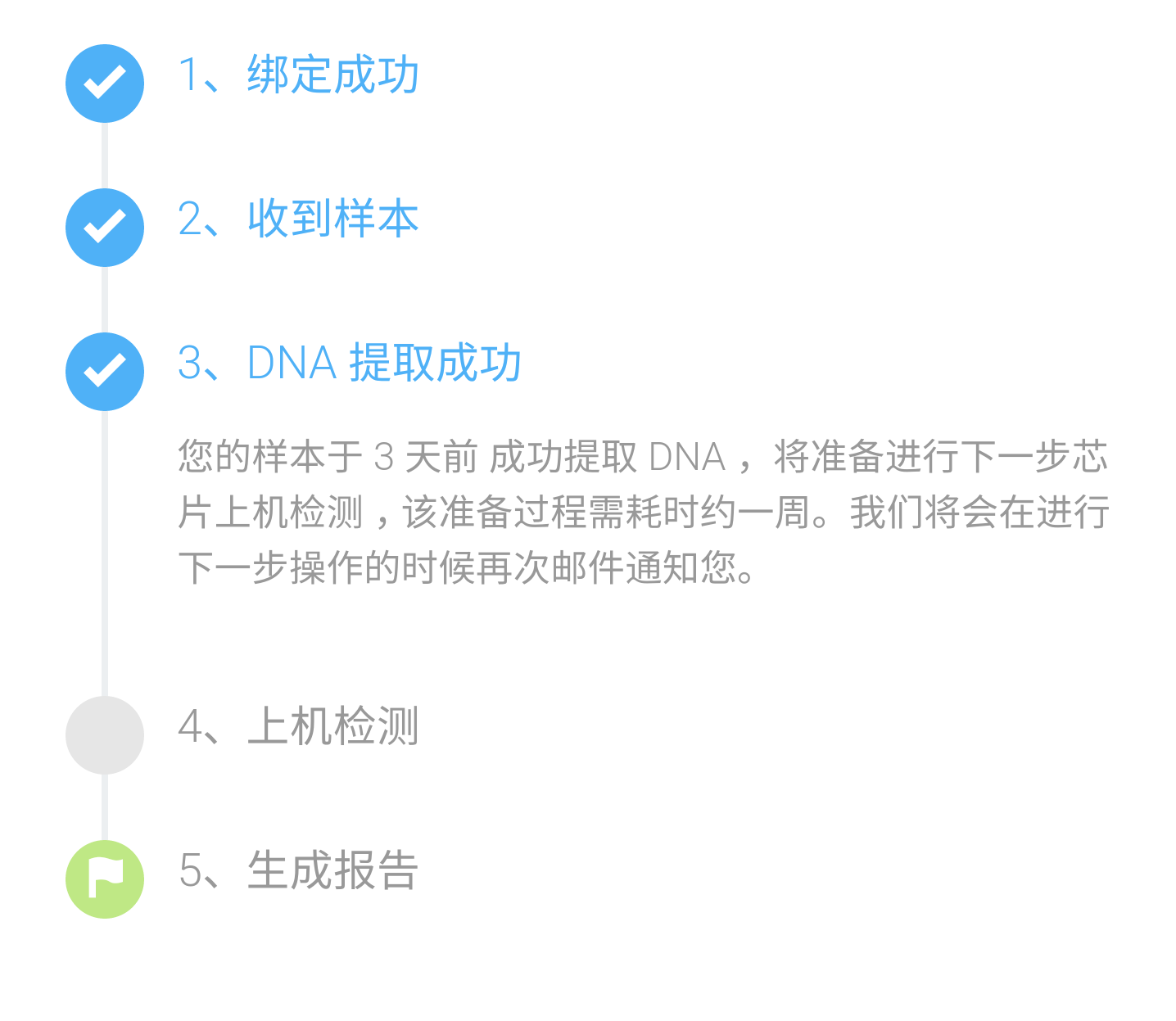Click the long timeline line beside the description
The height and width of the screenshot is (1021, 1176).
[x=105, y=553]
